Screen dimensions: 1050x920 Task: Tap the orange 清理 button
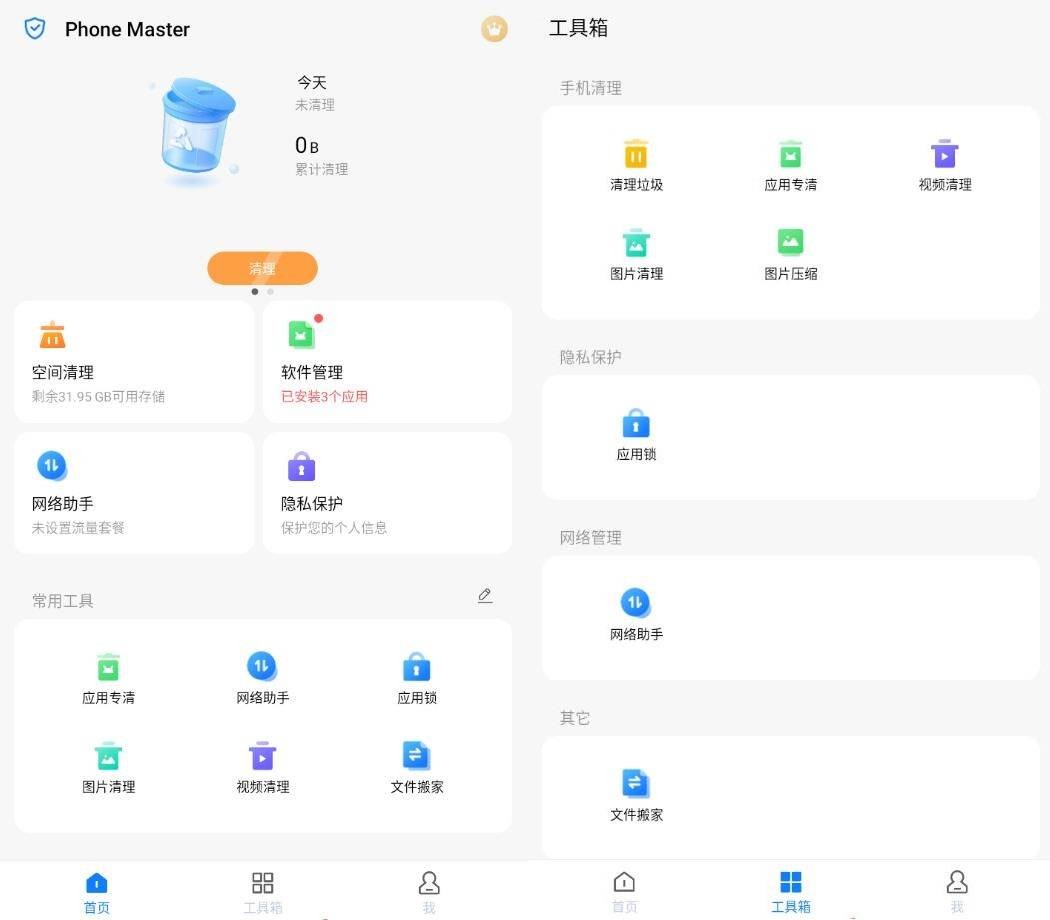tap(262, 268)
